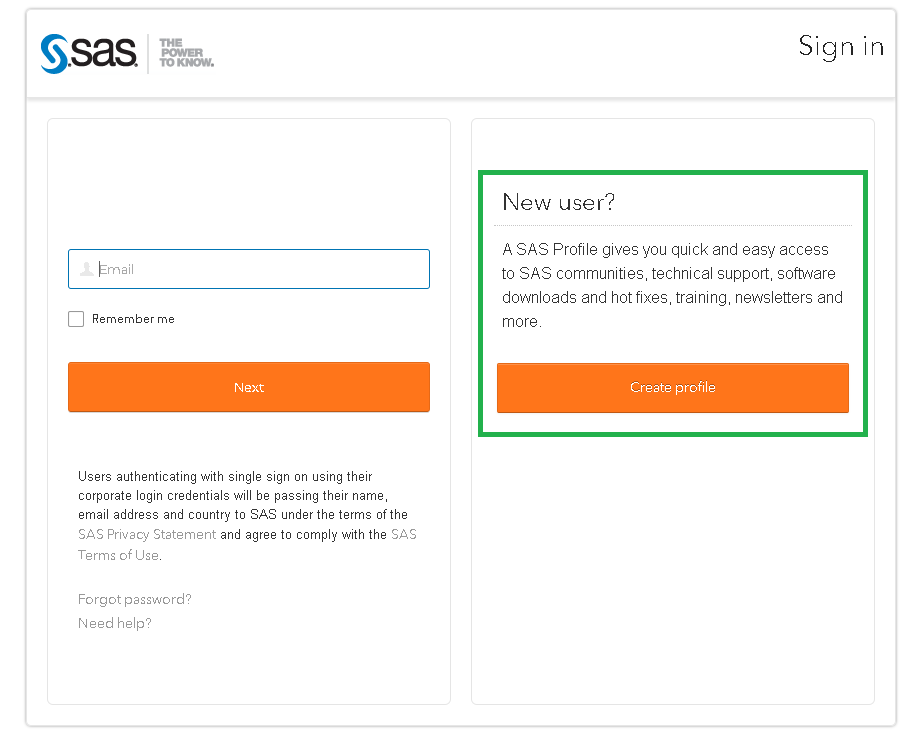Click the "New user?" heading

click(x=558, y=202)
